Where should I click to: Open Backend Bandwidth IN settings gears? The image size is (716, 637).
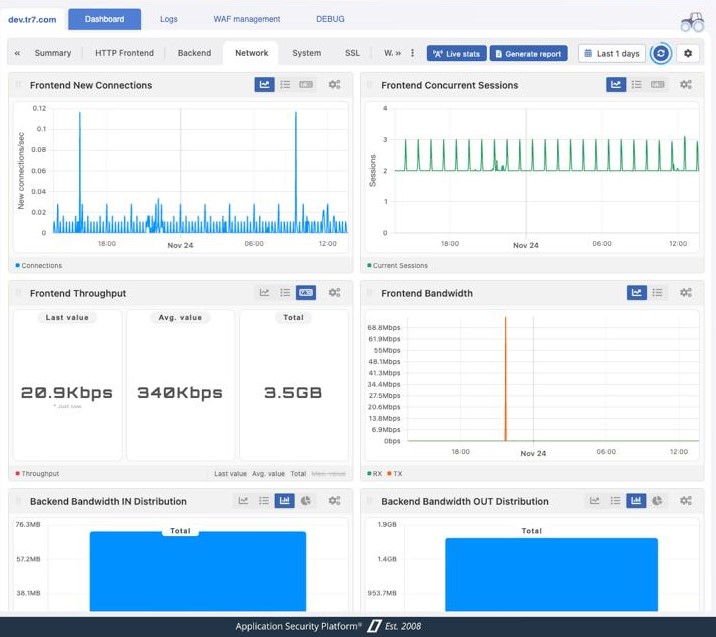coord(334,501)
